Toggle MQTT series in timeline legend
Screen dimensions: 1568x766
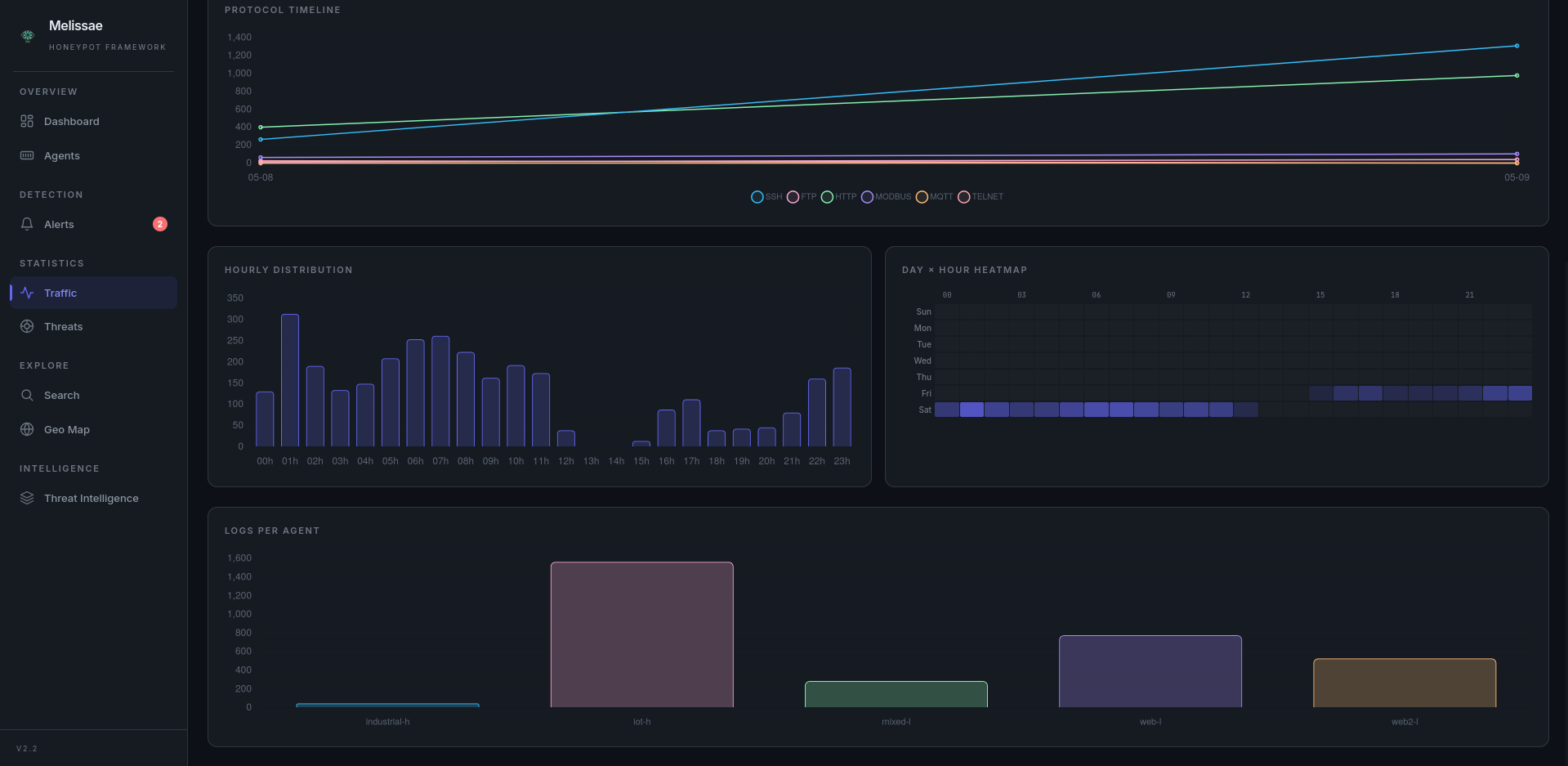click(x=935, y=197)
